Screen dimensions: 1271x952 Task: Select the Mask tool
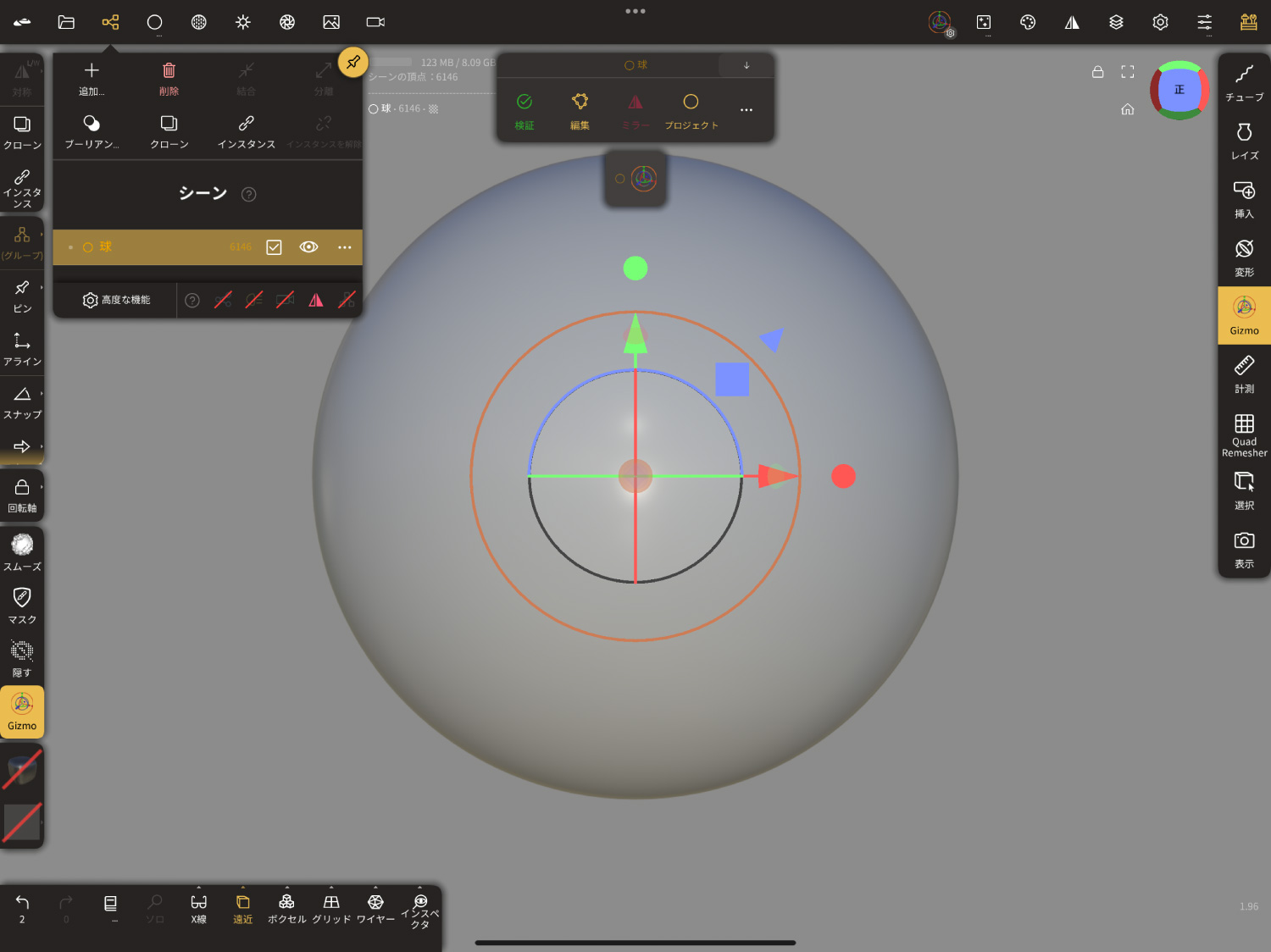pos(22,605)
